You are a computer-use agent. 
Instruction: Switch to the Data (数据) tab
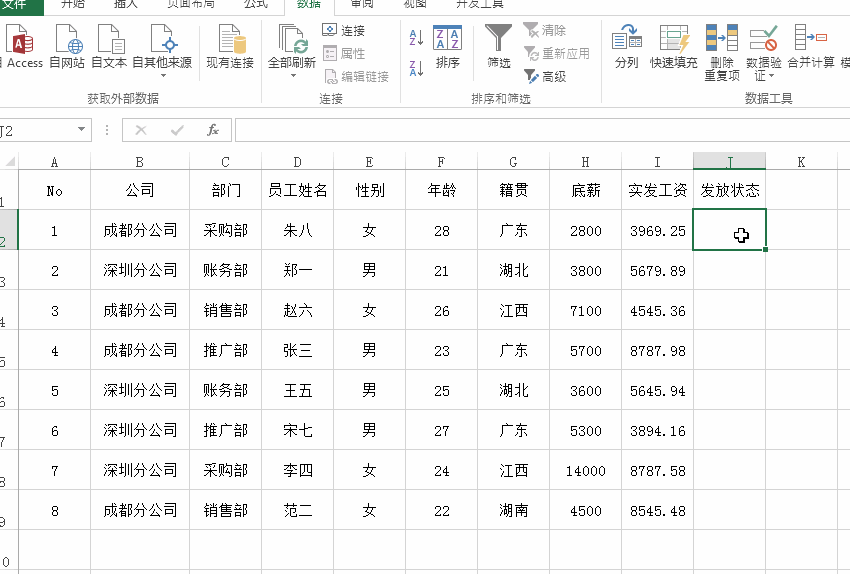(309, 5)
